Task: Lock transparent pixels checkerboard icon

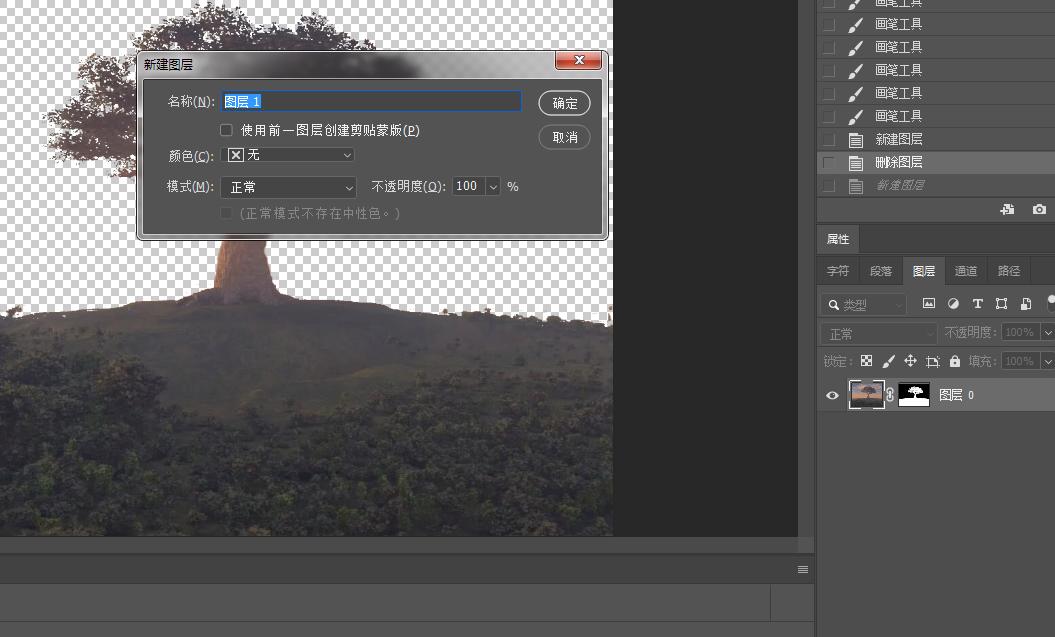Action: click(x=867, y=361)
